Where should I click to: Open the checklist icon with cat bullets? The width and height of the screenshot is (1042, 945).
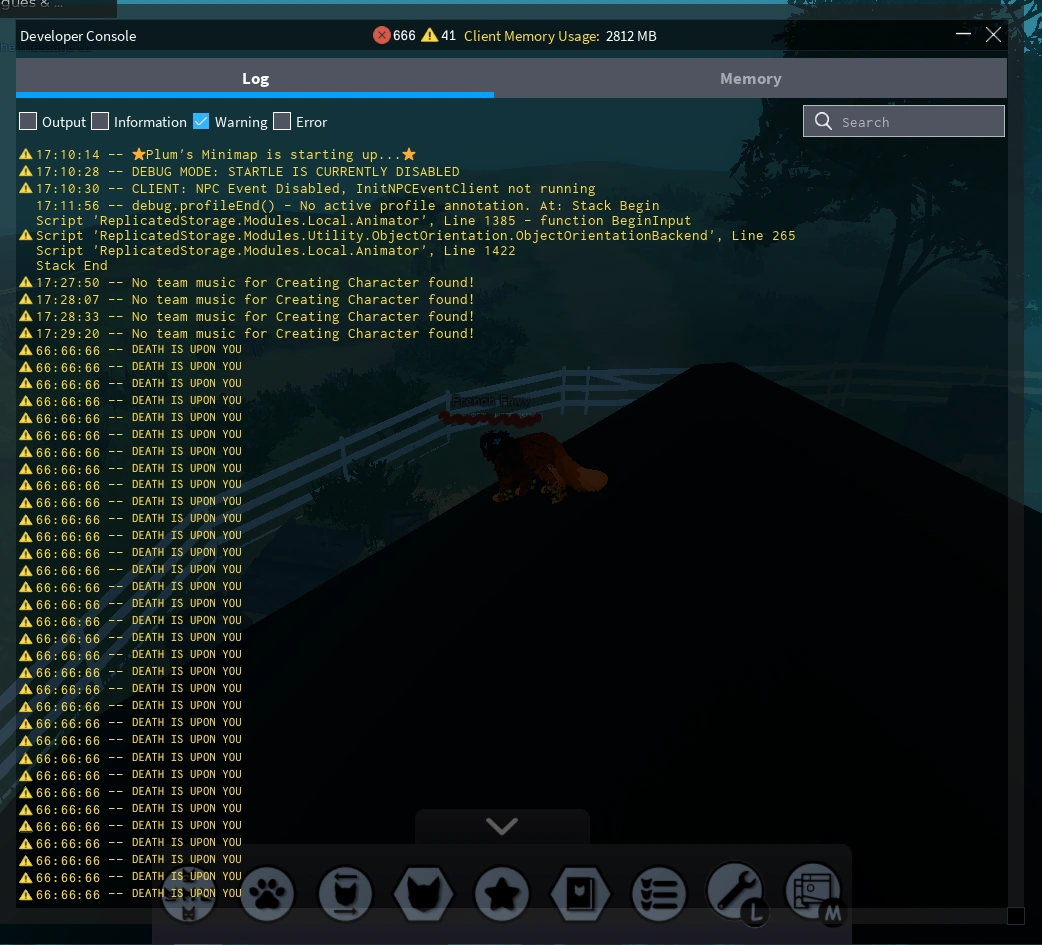click(x=658, y=893)
